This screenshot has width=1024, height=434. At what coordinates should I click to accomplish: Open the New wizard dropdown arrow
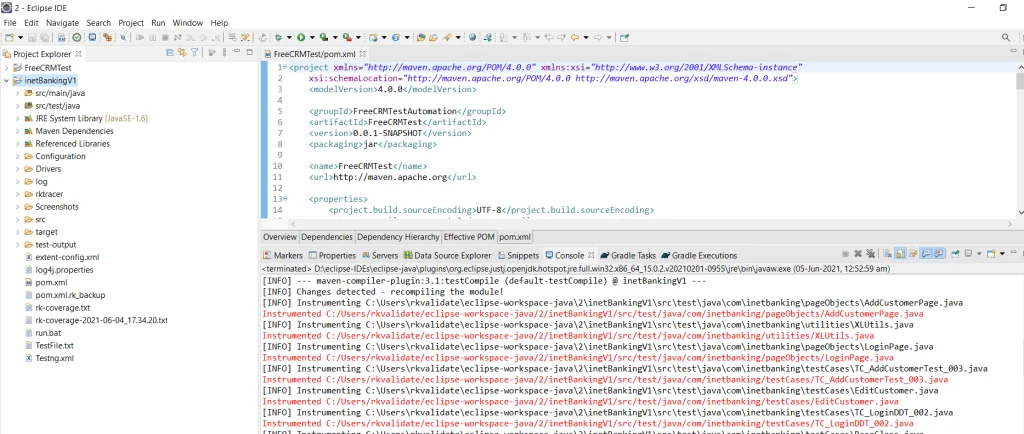coord(20,37)
